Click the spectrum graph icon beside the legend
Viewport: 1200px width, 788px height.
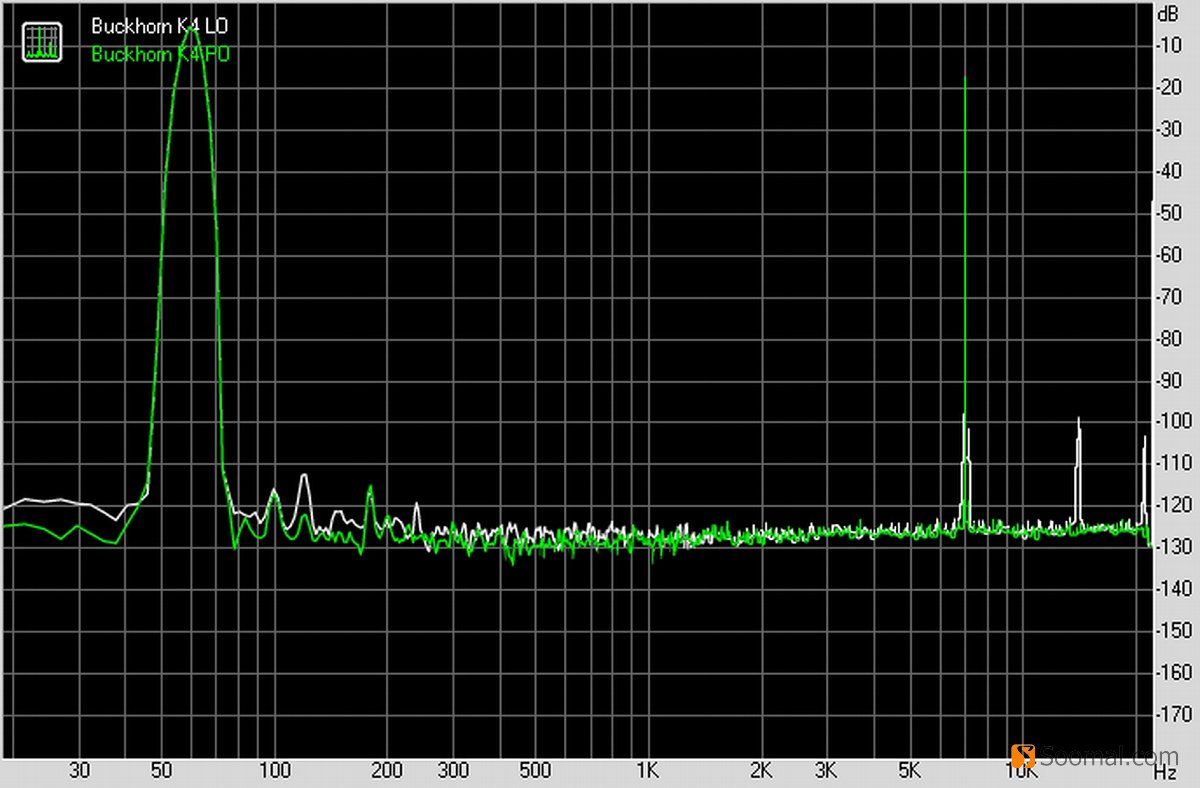(x=42, y=42)
